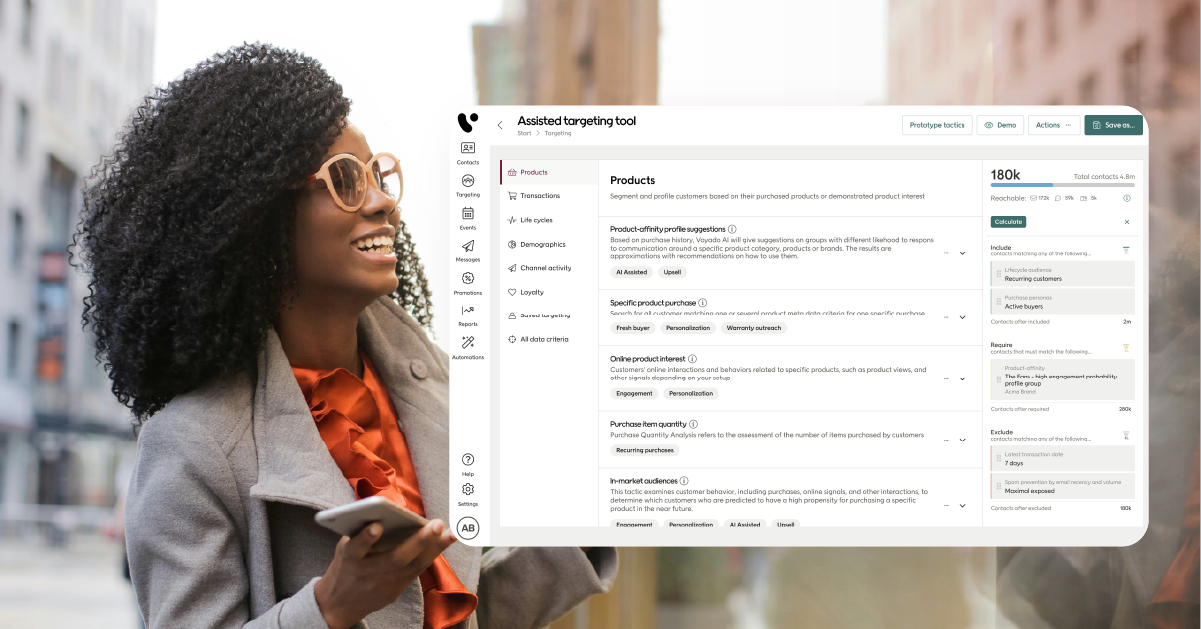Expand Product-affinity profile suggestions chevron

click(x=962, y=253)
